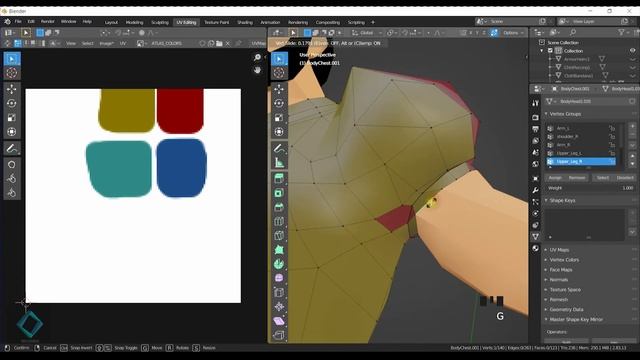The height and width of the screenshot is (360, 640).
Task: Click the Assign vertex group button
Action: coord(555,178)
